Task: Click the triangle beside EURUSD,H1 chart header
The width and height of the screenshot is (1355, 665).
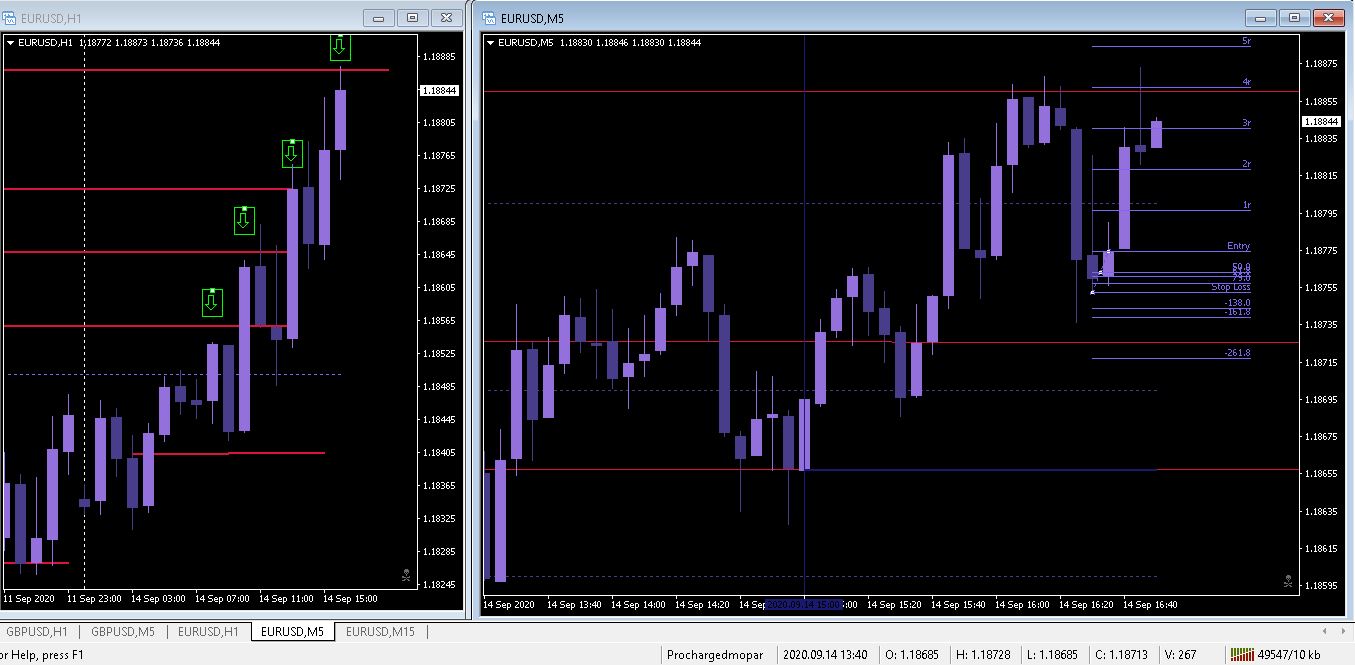Action: pos(12,43)
